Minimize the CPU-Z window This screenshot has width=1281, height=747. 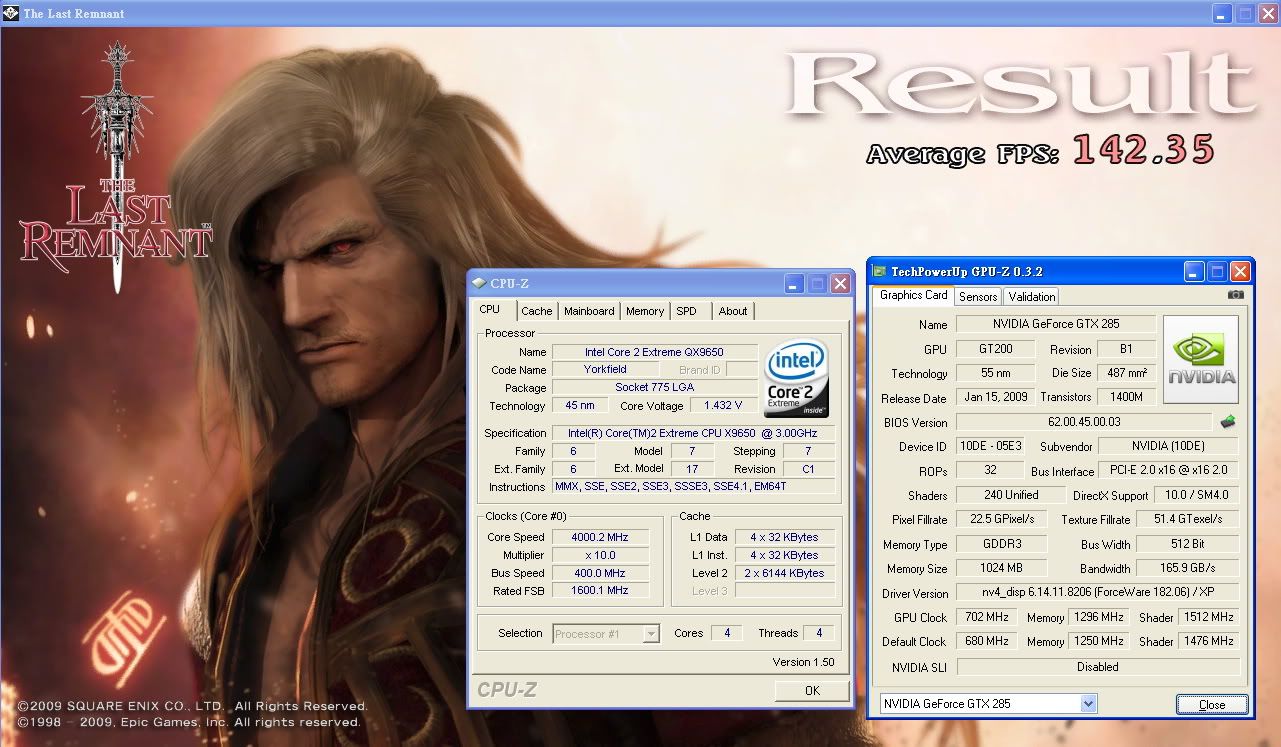[x=795, y=284]
